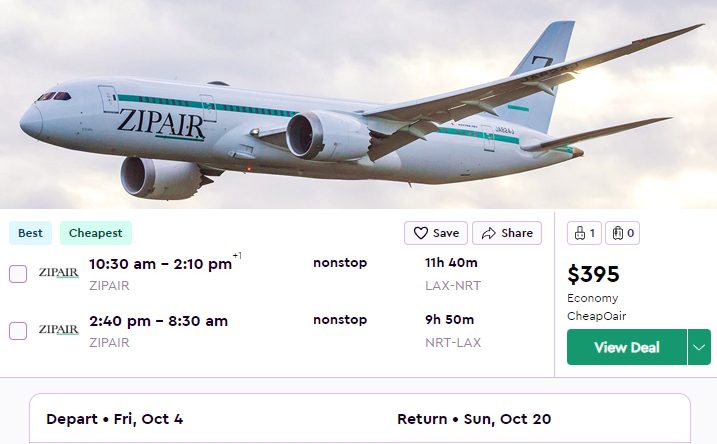Expand the arrow beside View Deal

699,347
